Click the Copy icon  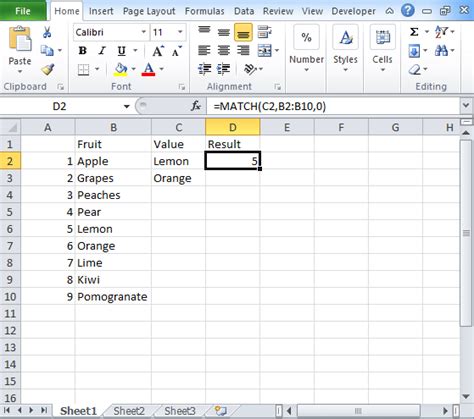pos(47,51)
